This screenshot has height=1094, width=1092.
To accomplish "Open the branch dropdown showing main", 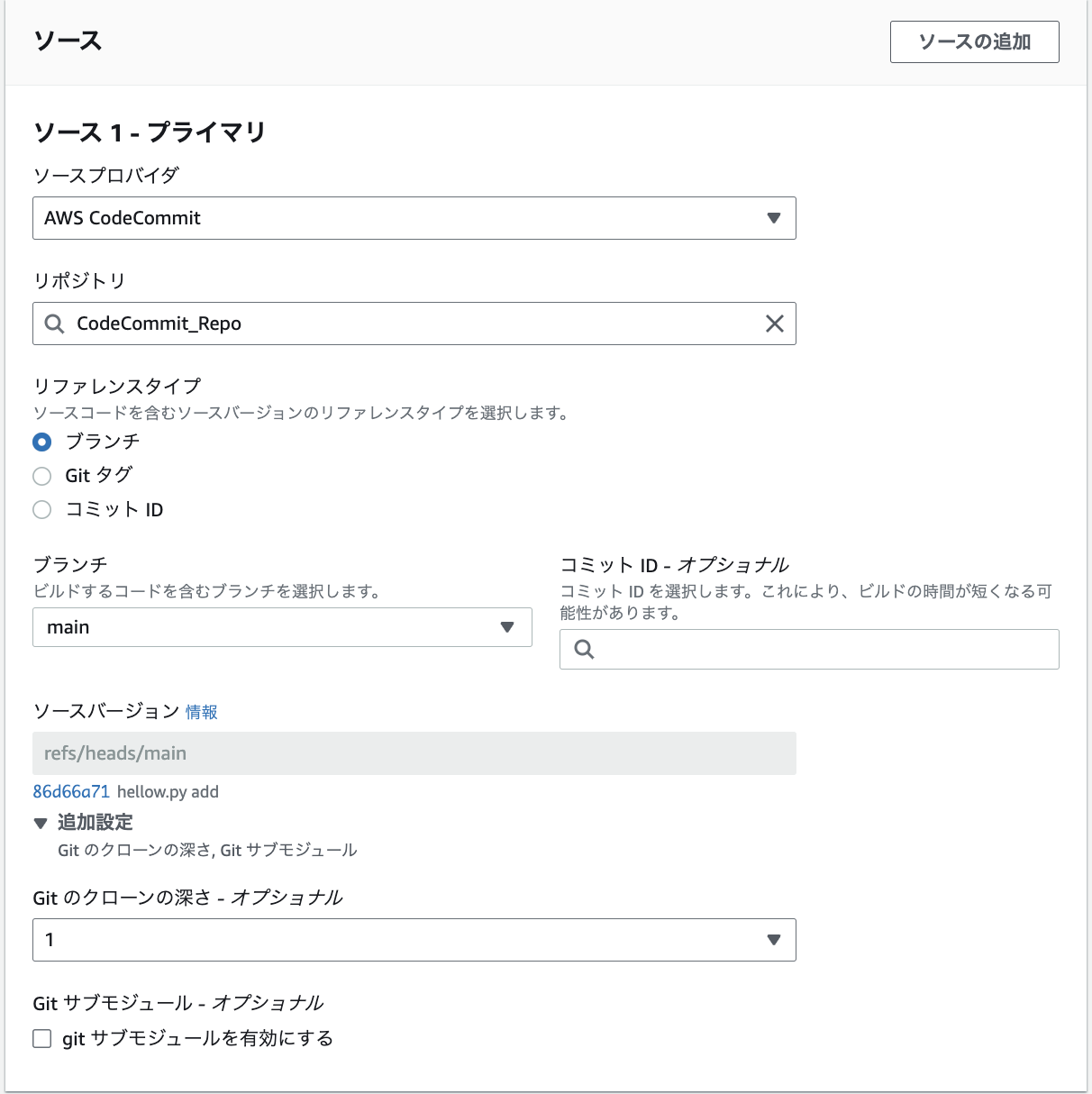I will coord(282,627).
